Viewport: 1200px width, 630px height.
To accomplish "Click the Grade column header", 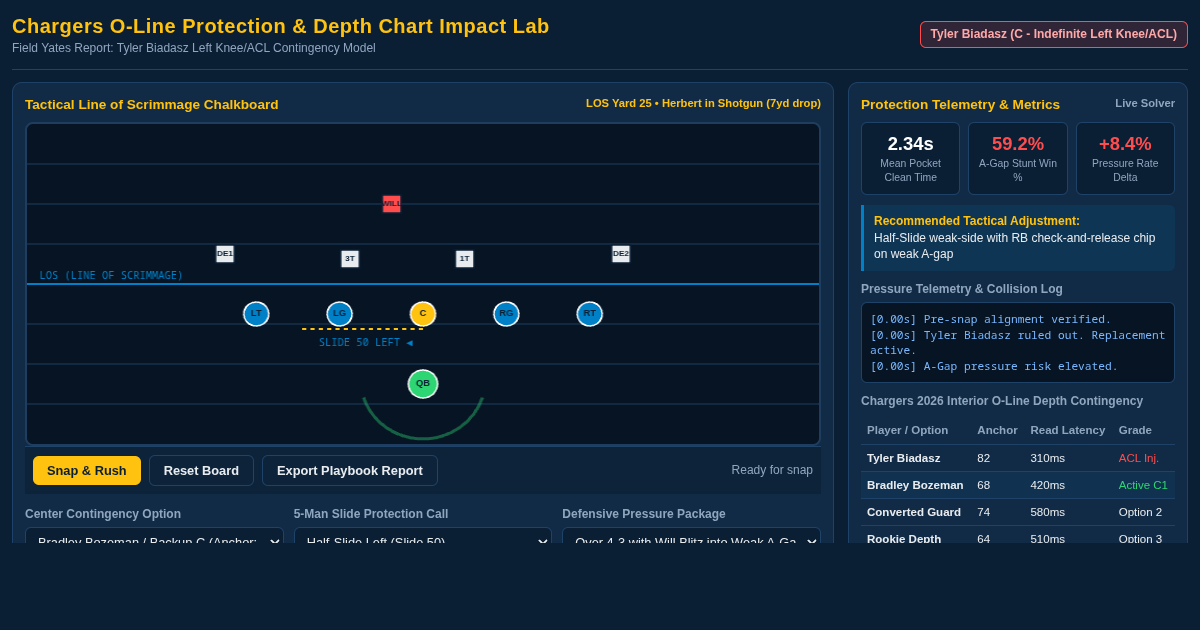I will click(1135, 430).
